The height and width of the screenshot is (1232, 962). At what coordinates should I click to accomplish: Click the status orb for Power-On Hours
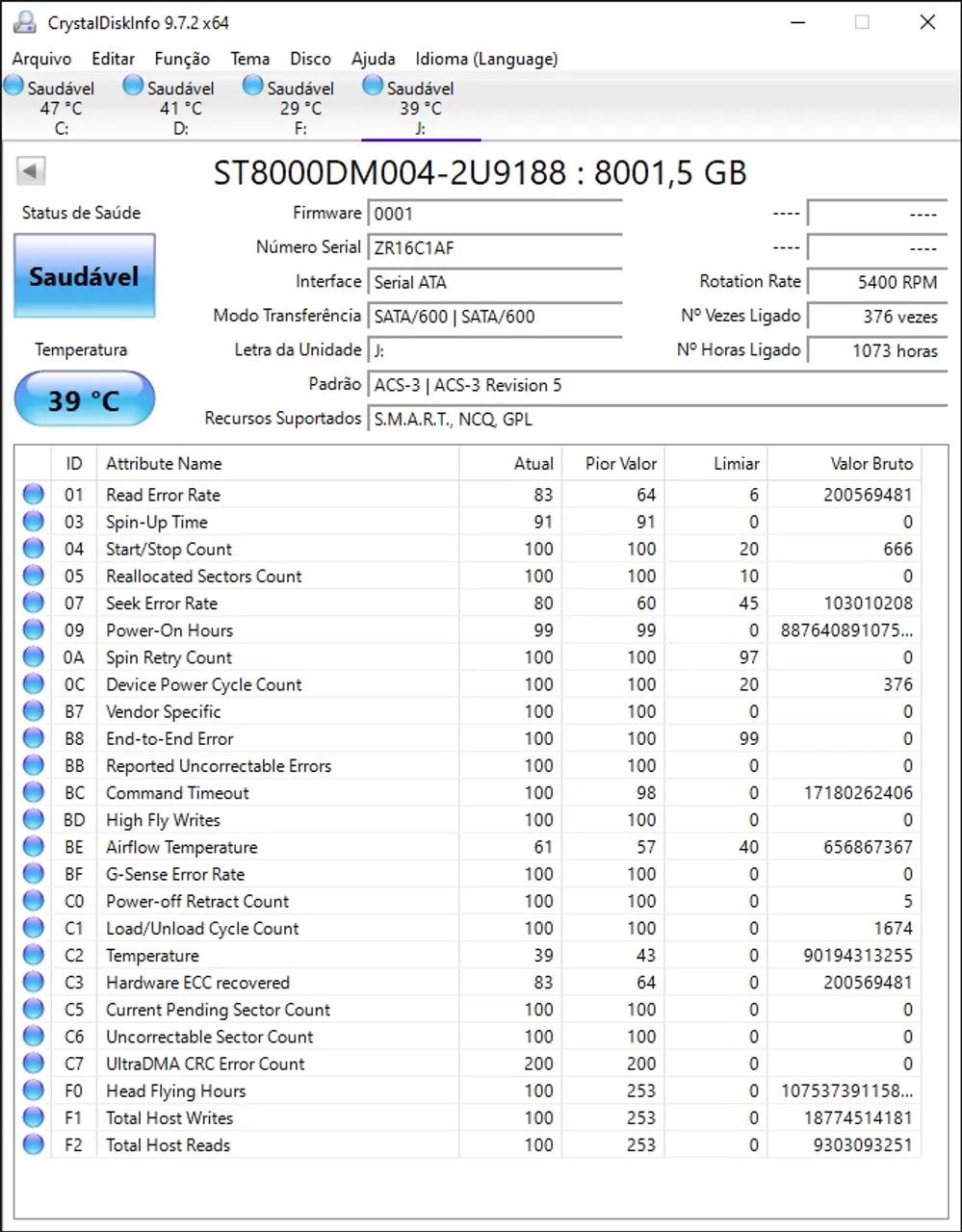point(34,630)
